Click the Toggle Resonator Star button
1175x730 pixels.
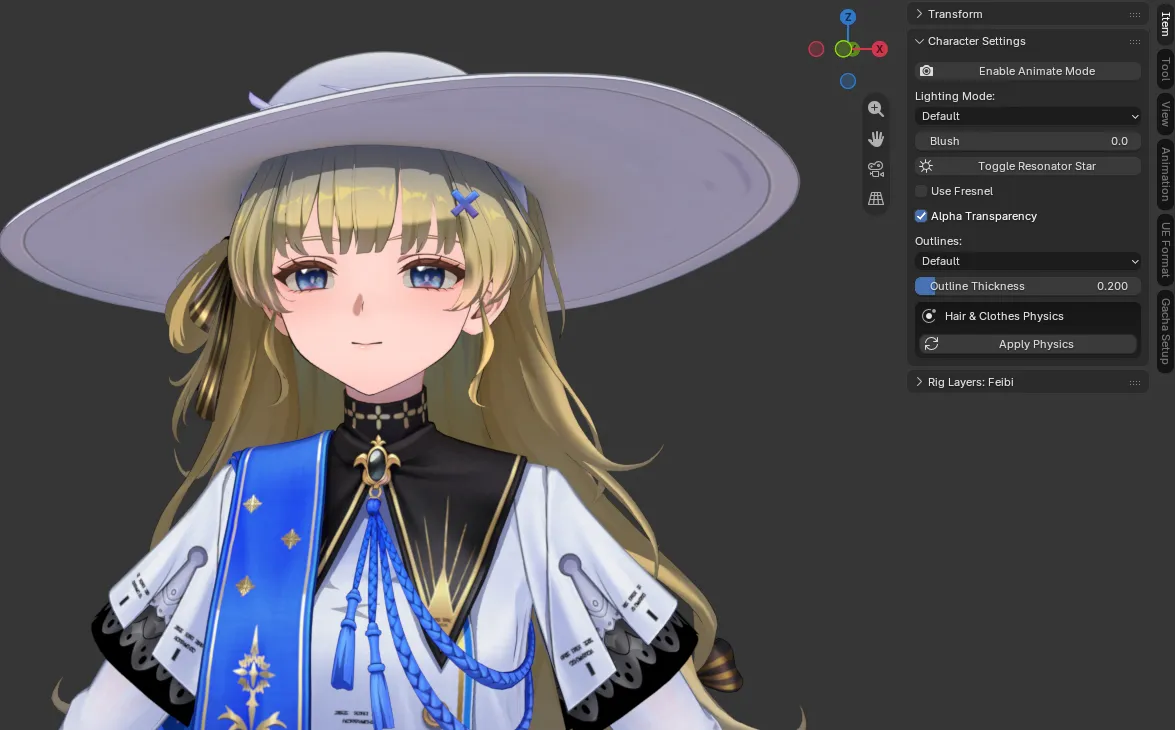coord(1027,166)
